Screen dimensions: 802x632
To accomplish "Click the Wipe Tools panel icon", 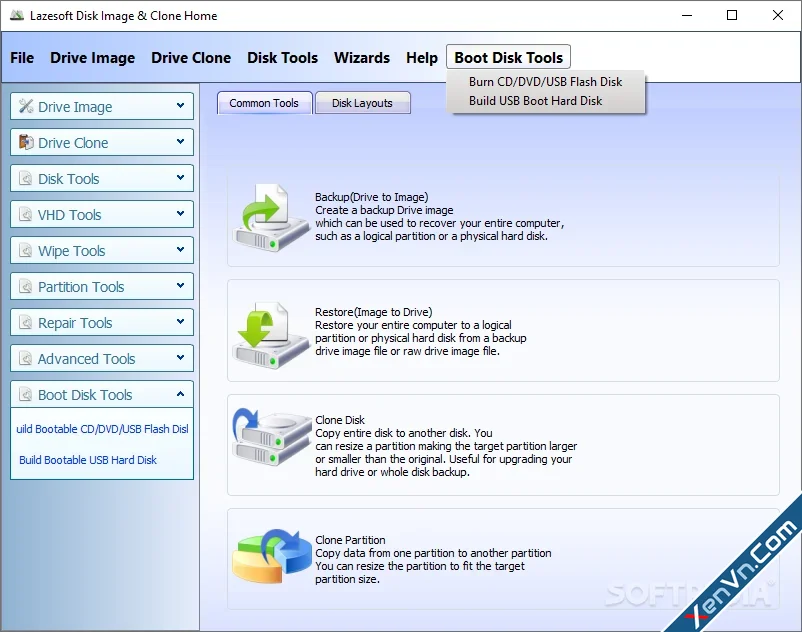I will [26, 251].
